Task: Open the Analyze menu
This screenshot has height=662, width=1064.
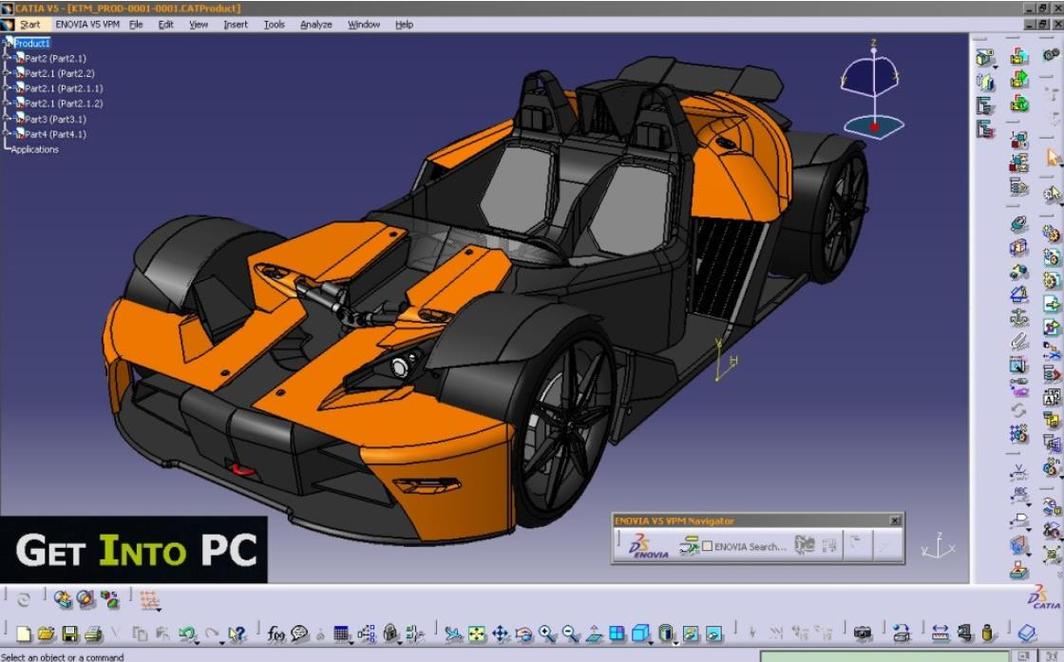Action: 316,24
